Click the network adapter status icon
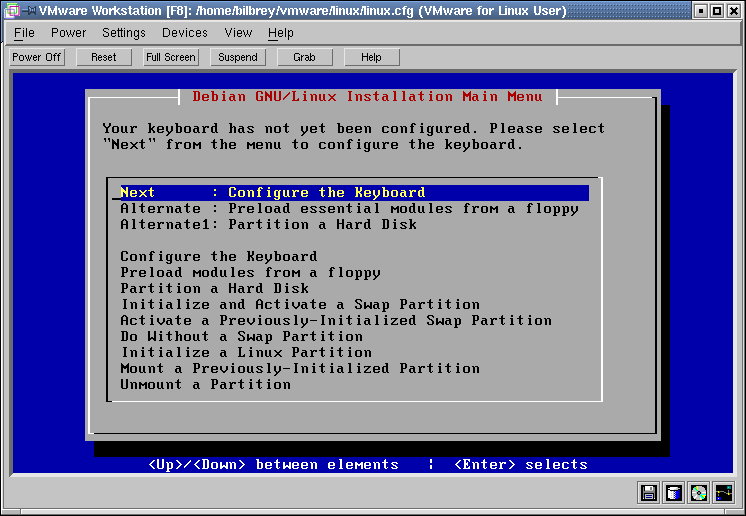This screenshot has height=516, width=746. [724, 493]
